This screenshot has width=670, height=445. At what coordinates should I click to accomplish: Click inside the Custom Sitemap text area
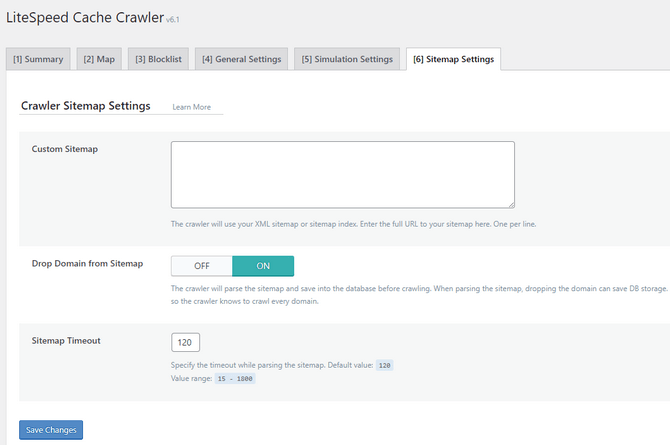tap(342, 174)
